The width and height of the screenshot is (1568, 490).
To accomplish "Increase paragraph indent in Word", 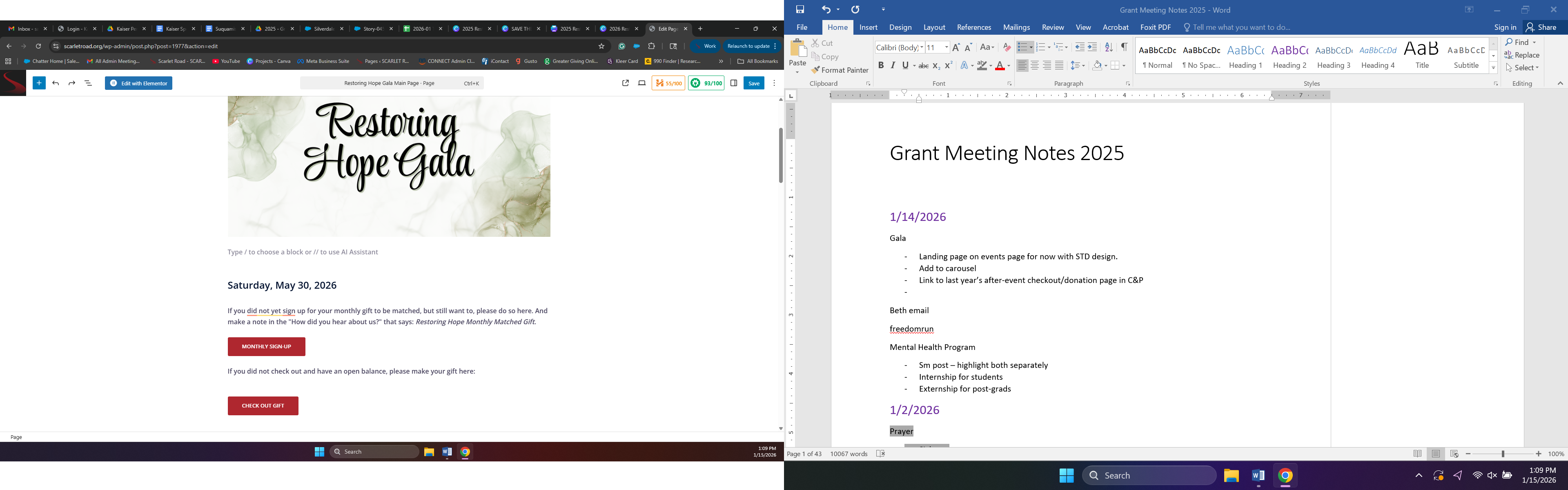I will point(1093,47).
